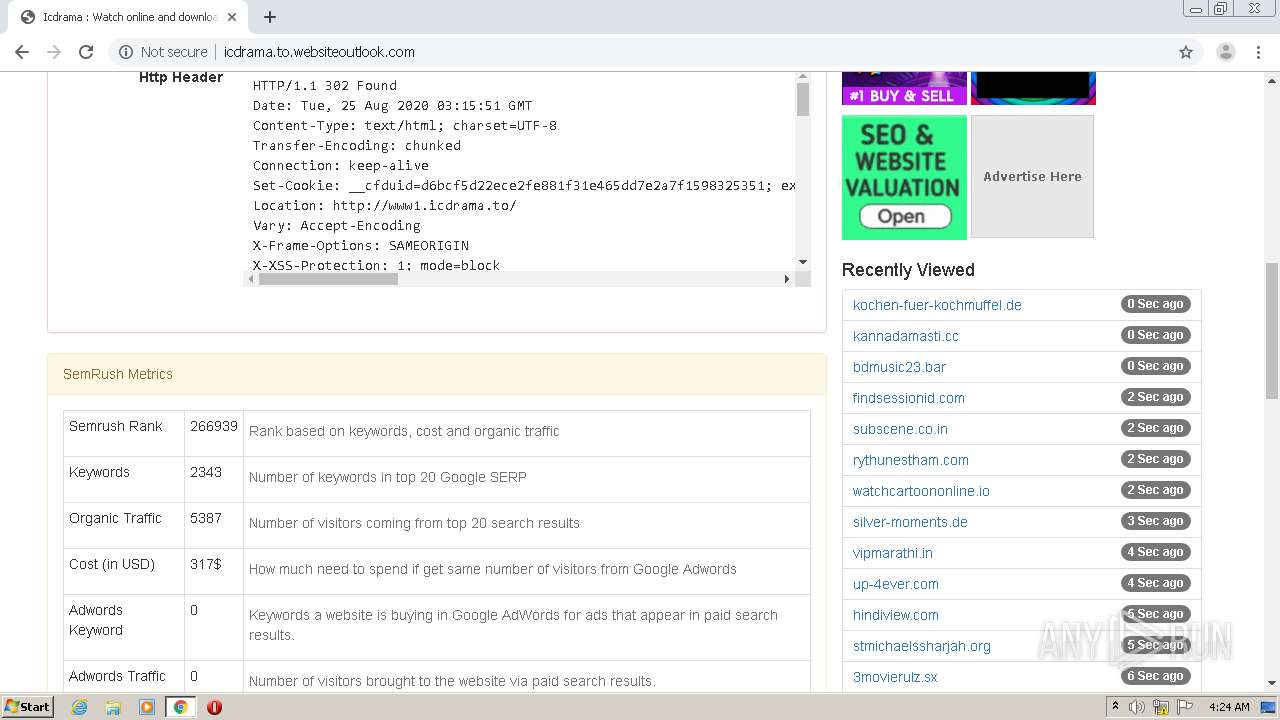Switch to Chrome in the taskbar
Viewport: 1280px width, 720px height.
coord(180,707)
